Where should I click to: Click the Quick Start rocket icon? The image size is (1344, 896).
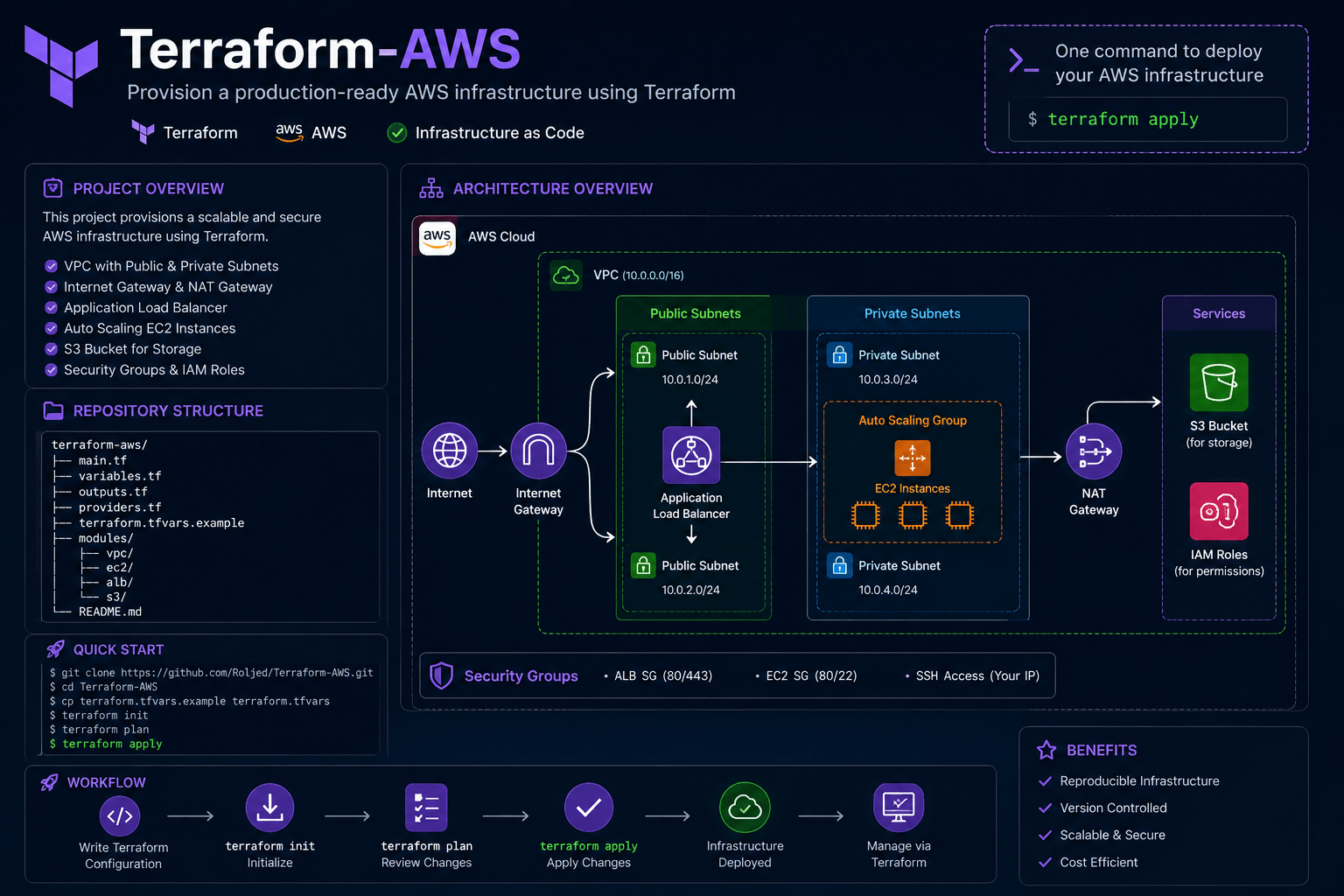pos(55,649)
